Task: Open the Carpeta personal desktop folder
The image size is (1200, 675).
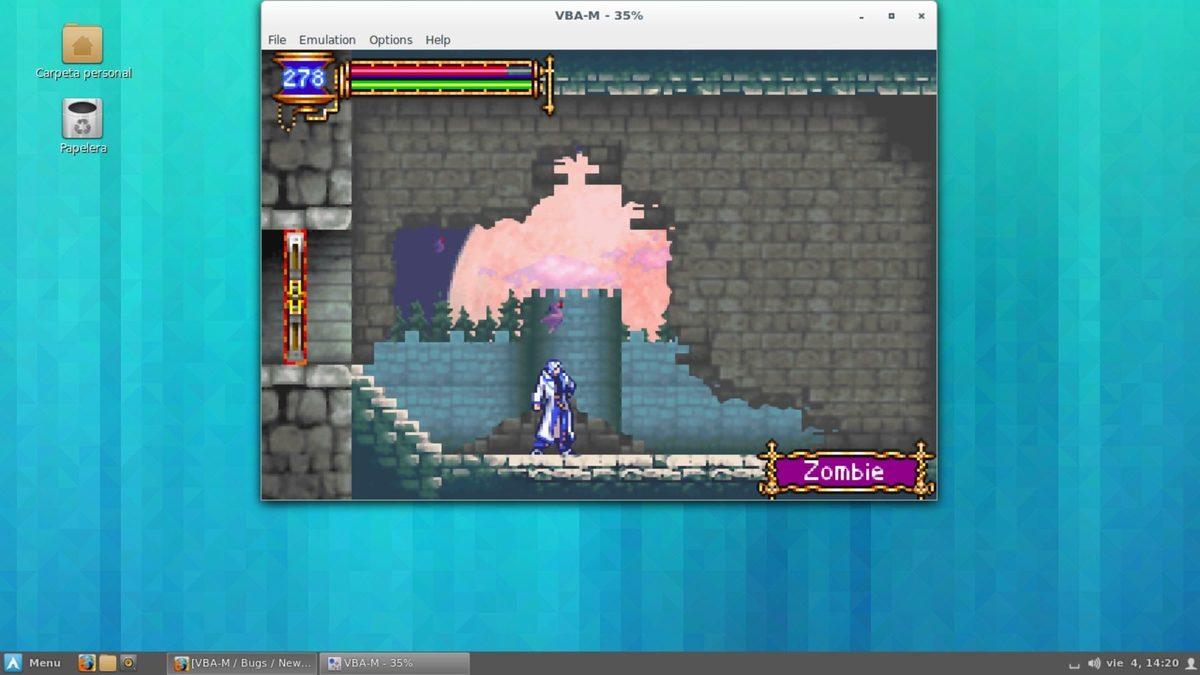Action: coord(82,45)
